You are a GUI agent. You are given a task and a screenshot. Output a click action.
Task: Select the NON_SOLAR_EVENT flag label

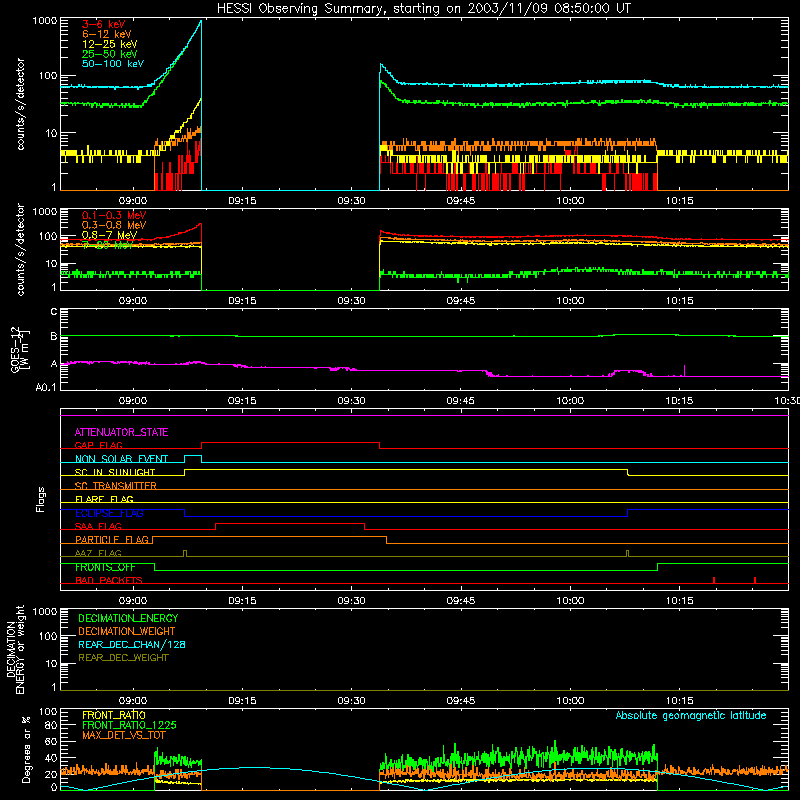(121, 459)
